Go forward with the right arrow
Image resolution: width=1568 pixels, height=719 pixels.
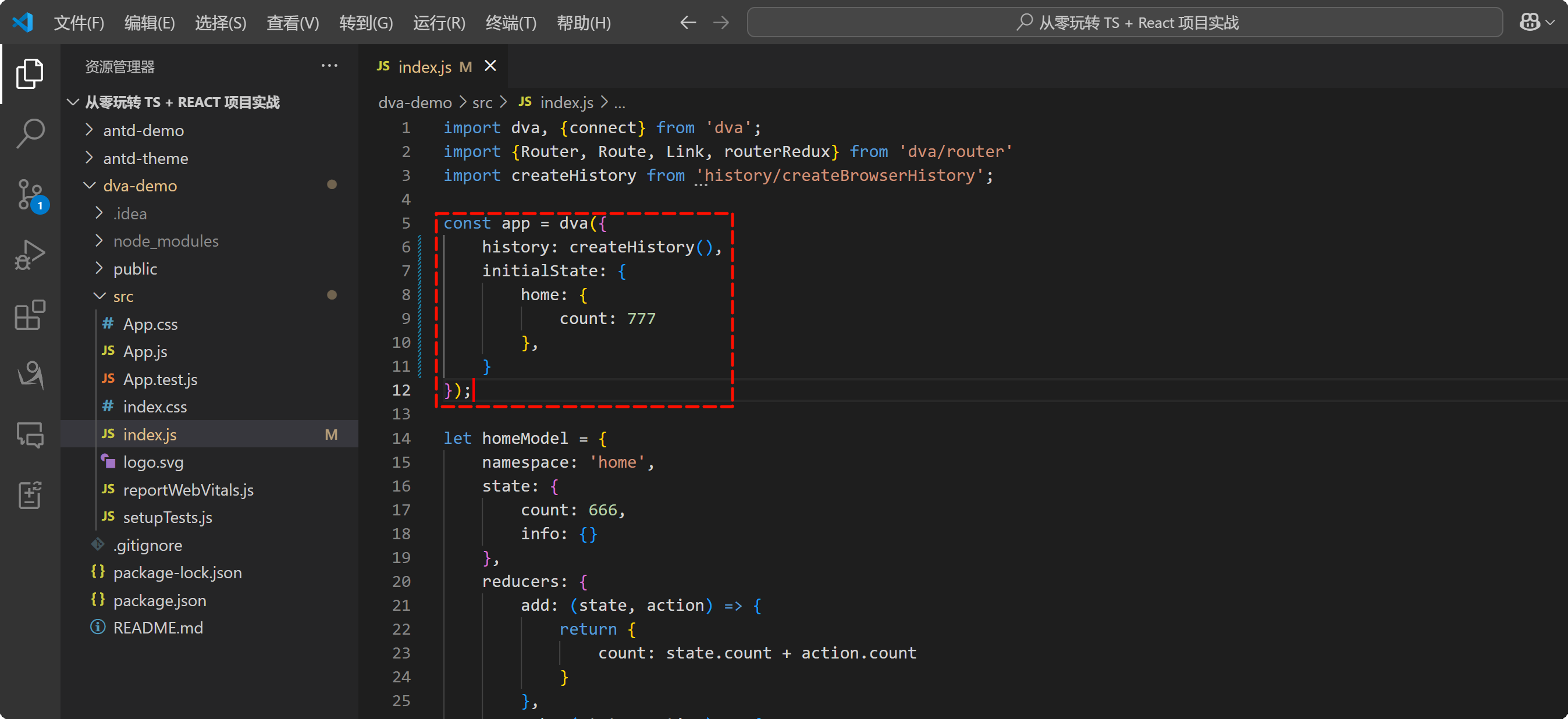(x=721, y=23)
